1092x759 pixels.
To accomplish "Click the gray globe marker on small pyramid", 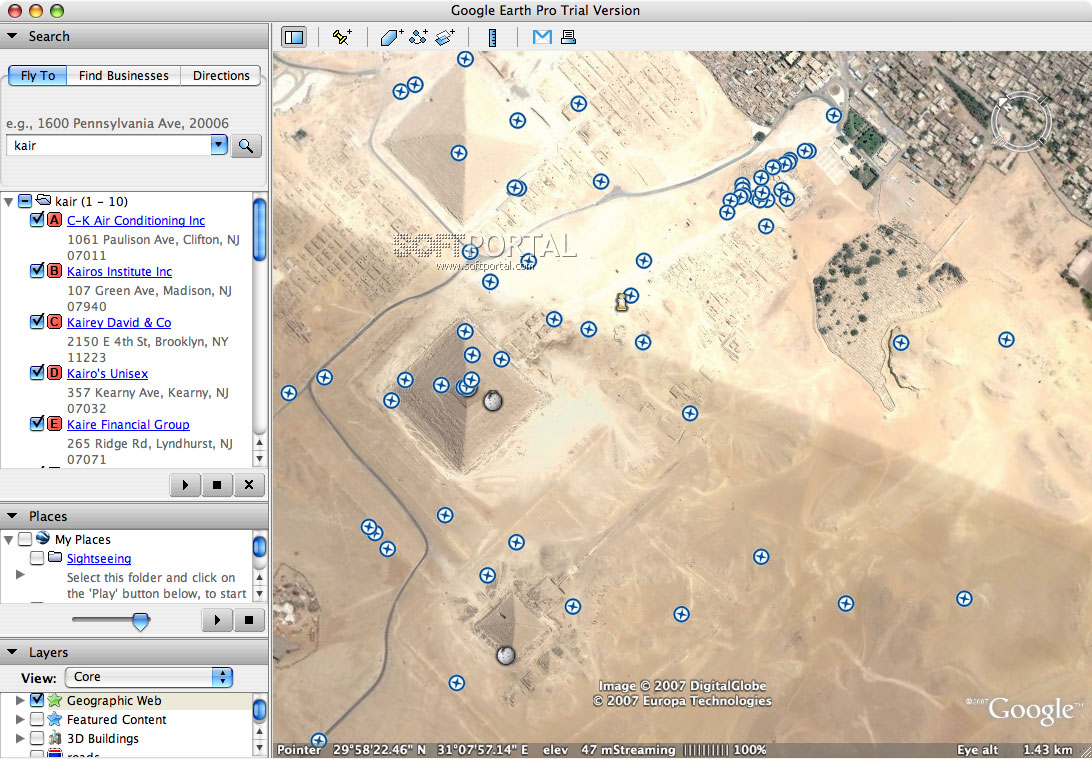I will coord(506,655).
